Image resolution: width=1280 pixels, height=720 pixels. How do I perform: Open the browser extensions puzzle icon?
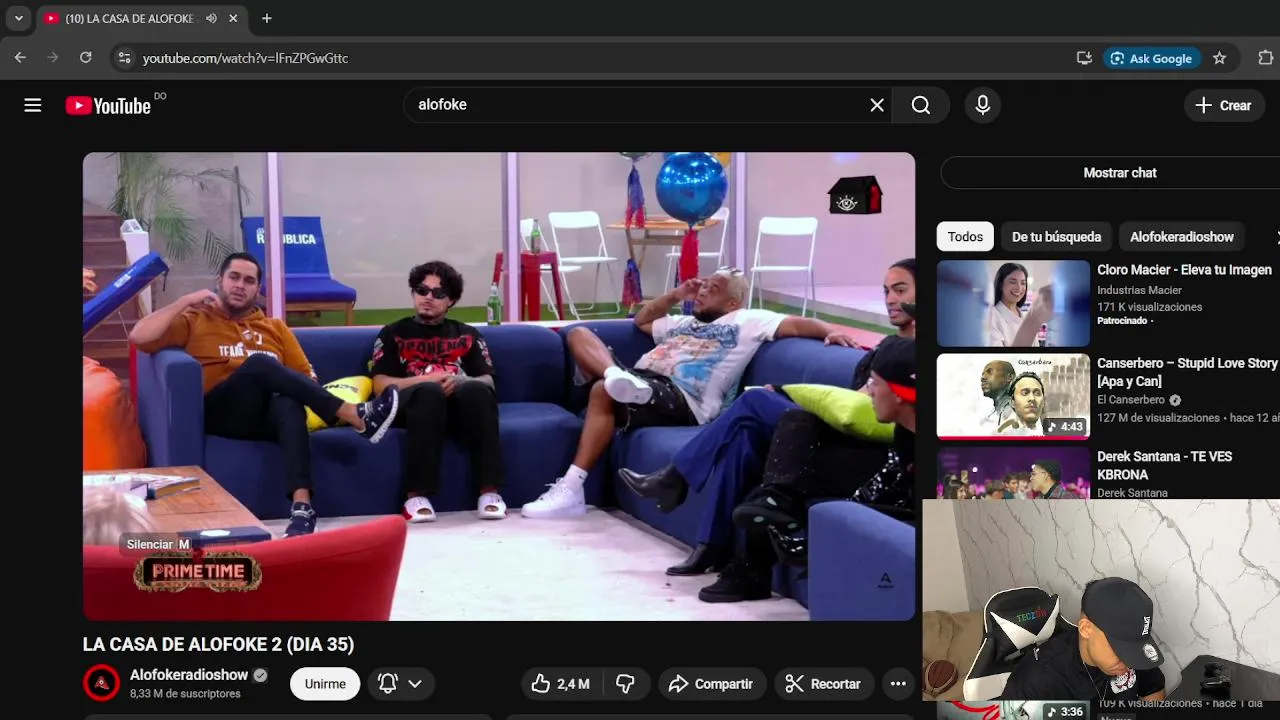[1265, 58]
